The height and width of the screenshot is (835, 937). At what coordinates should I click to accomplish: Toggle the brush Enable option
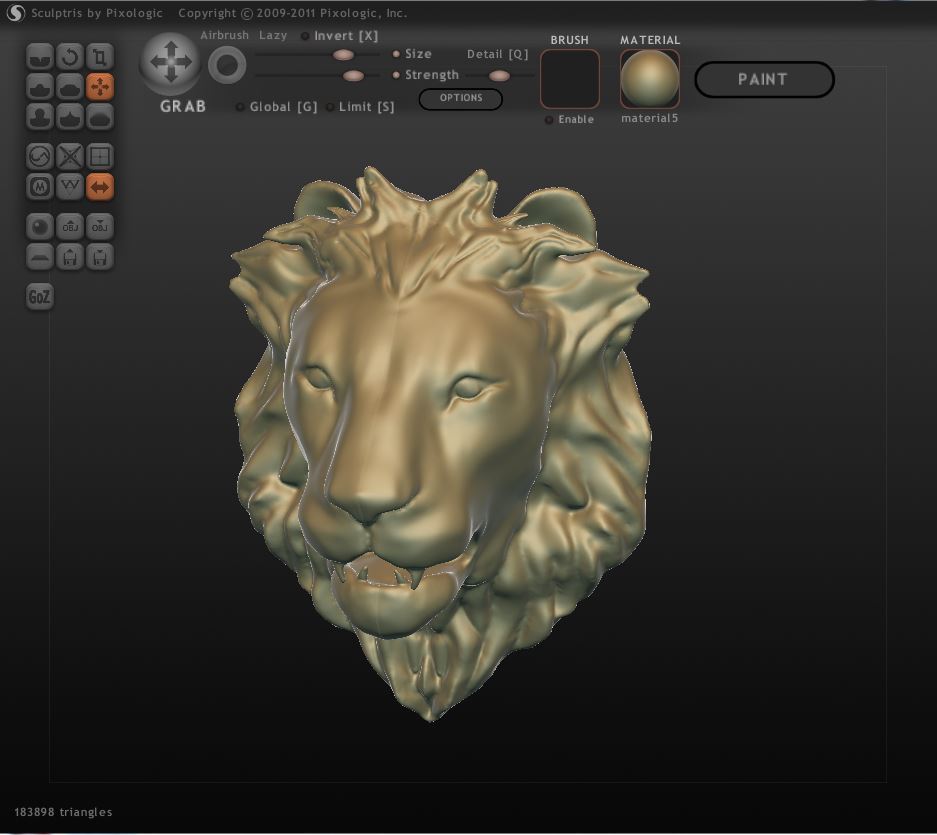pyautogui.click(x=569, y=120)
